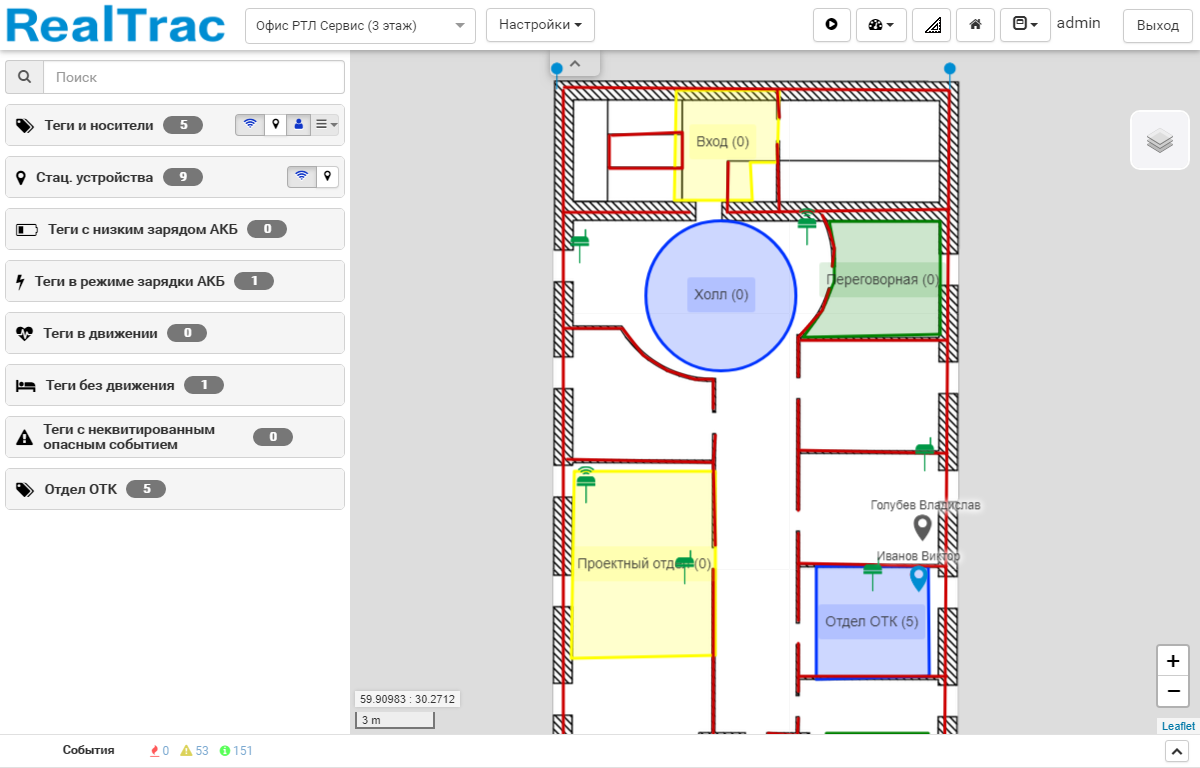Open the Leaflet attribution link
The width and height of the screenshot is (1200, 768).
pos(1177,726)
